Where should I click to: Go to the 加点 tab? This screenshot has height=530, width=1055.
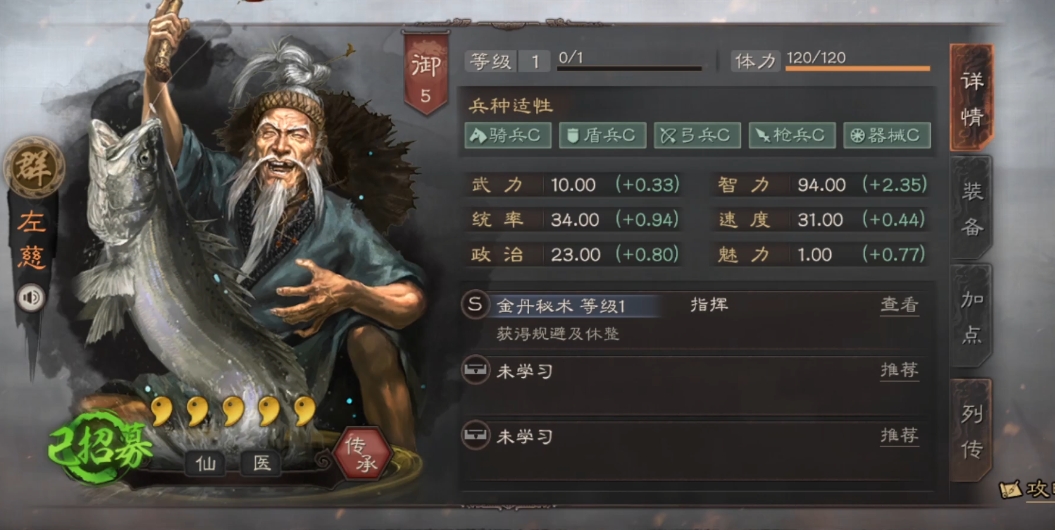pyautogui.click(x=972, y=316)
